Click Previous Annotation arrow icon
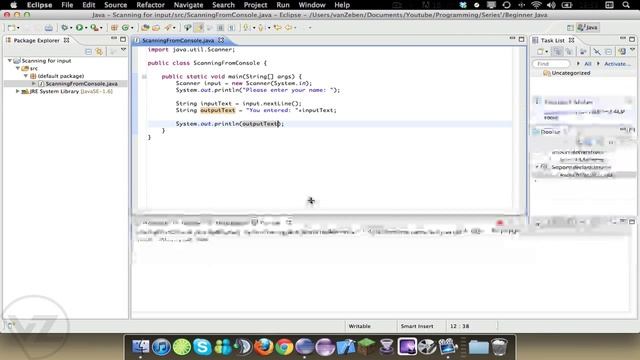This screenshot has width=640, height=360. point(261,28)
